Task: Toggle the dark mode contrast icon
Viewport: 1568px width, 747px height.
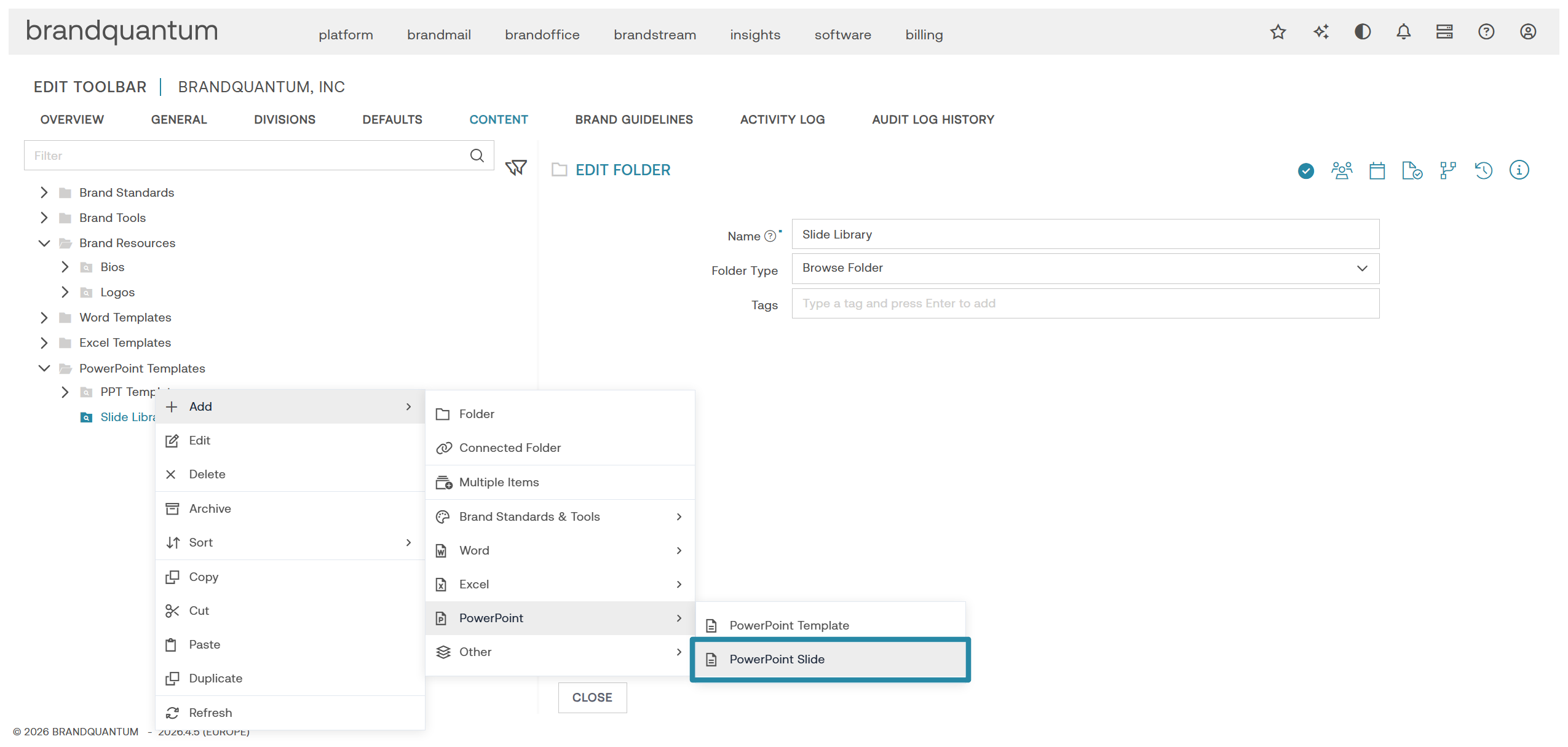Action: pyautogui.click(x=1363, y=32)
